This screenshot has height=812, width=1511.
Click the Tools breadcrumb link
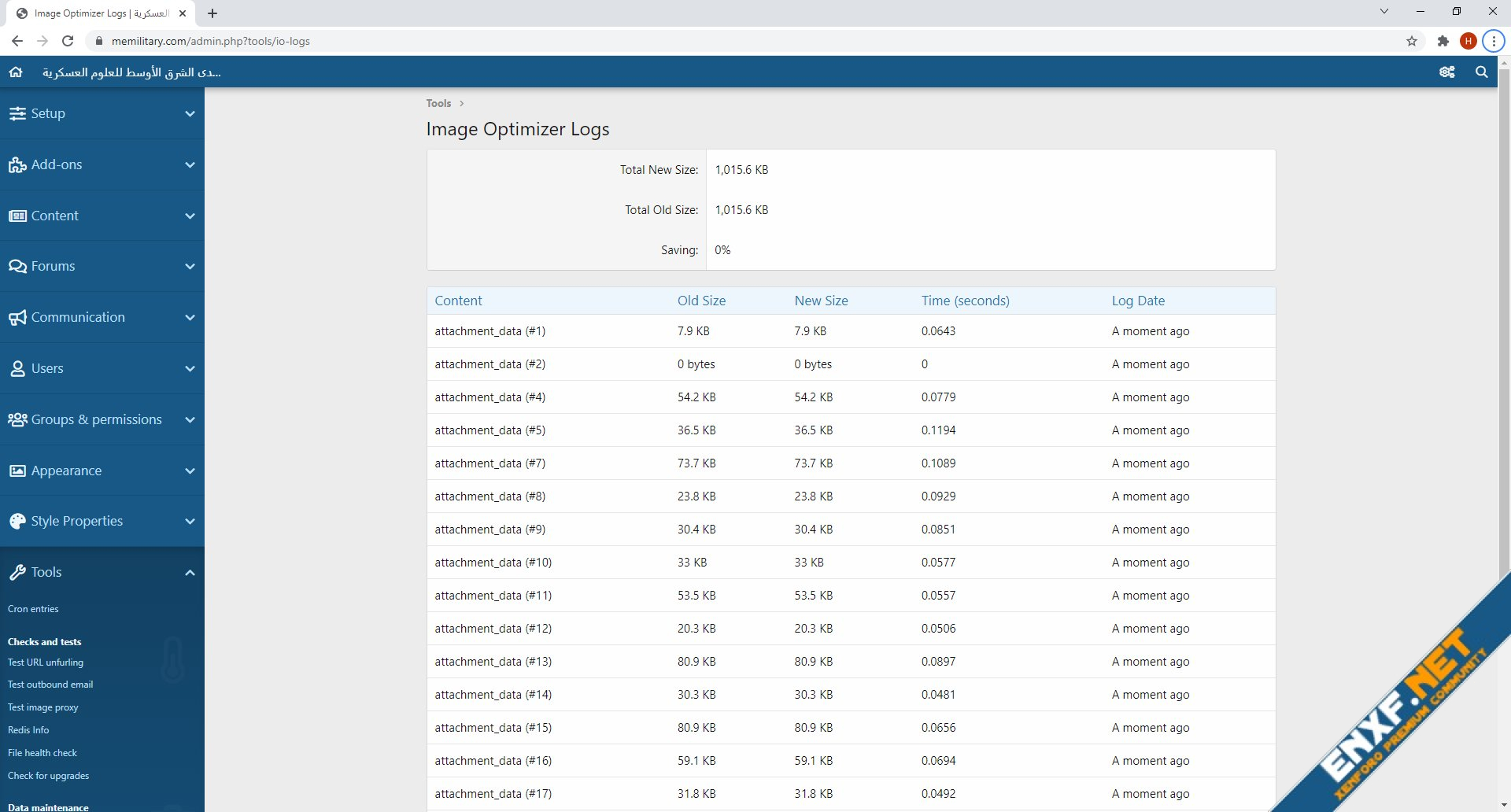(438, 103)
